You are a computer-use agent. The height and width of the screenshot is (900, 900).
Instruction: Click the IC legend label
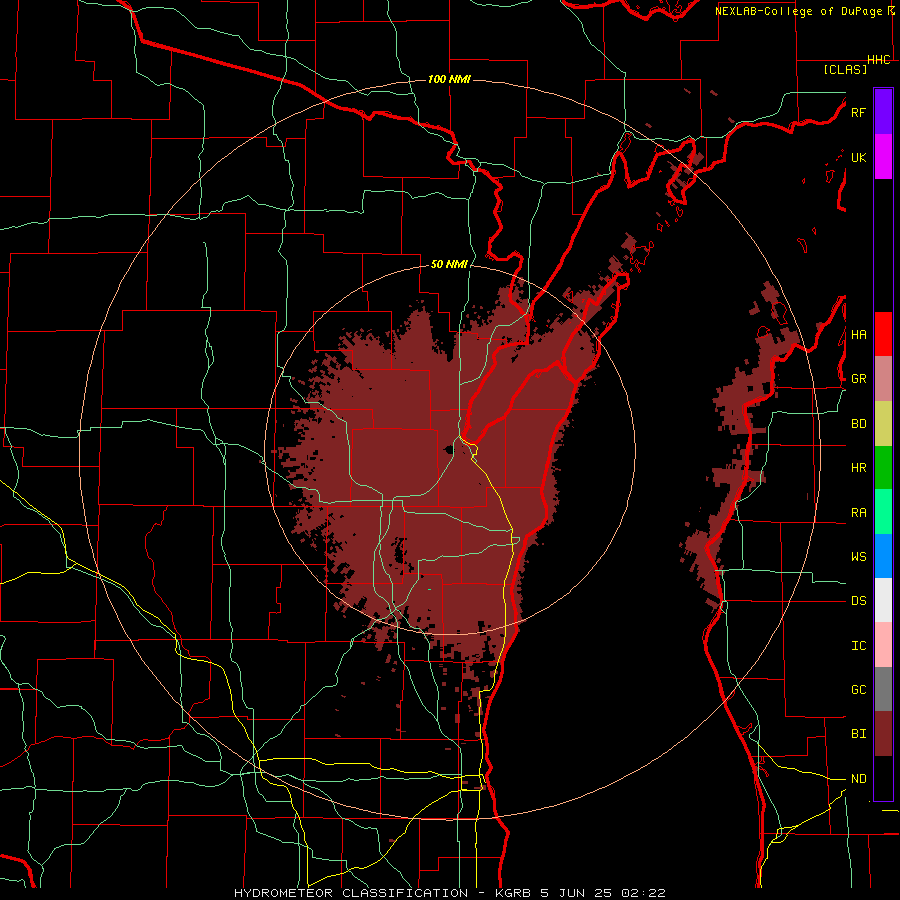(x=858, y=646)
